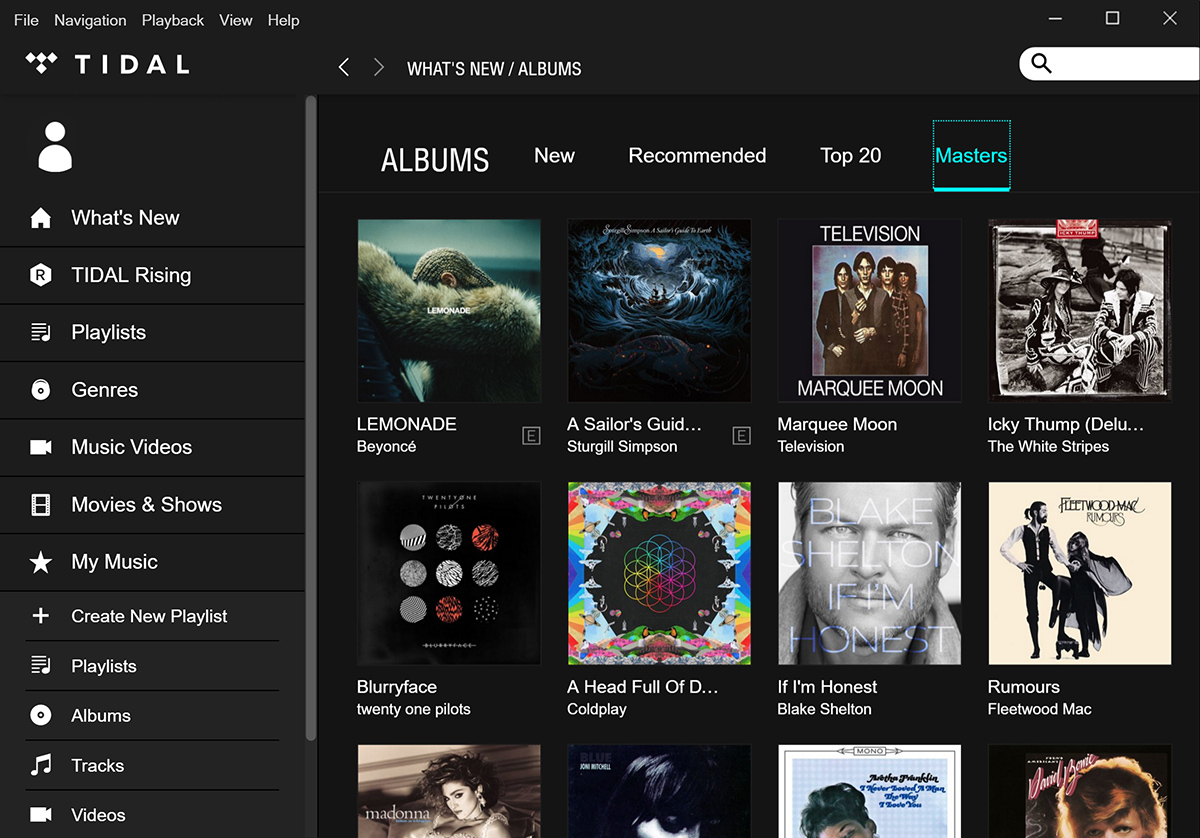Click the Rumours album title text

pos(1024,687)
